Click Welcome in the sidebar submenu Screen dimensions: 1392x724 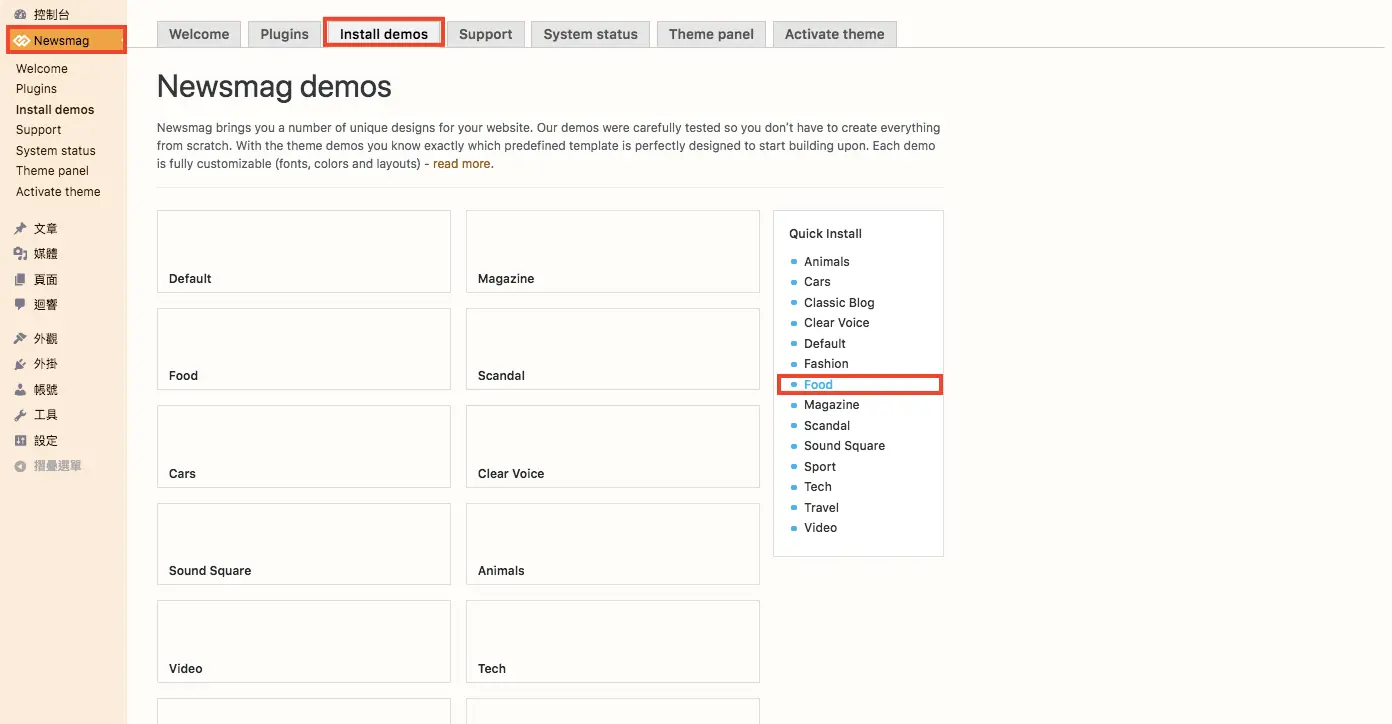(x=42, y=69)
